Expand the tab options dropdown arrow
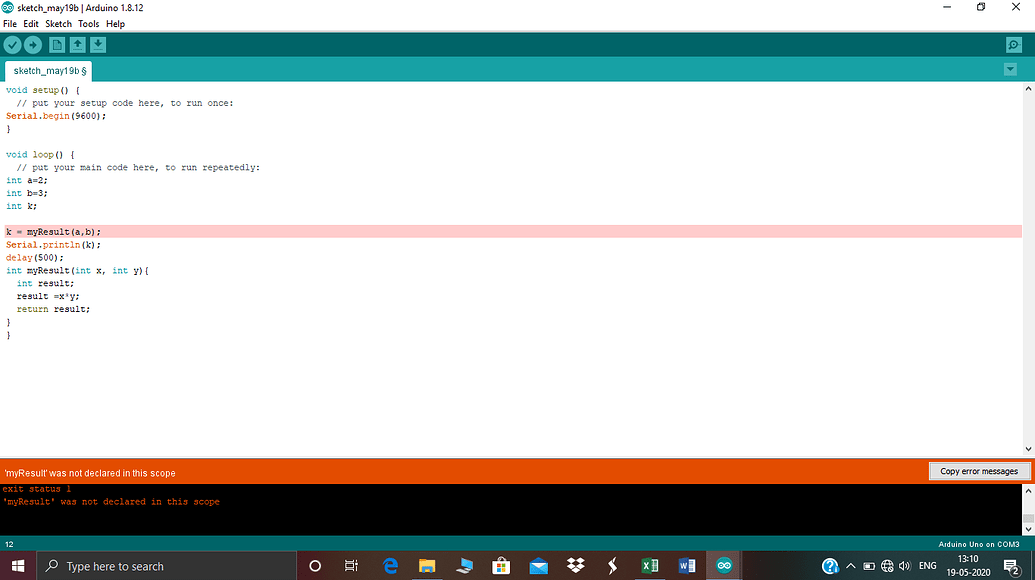1035x580 pixels. pyautogui.click(x=1010, y=69)
